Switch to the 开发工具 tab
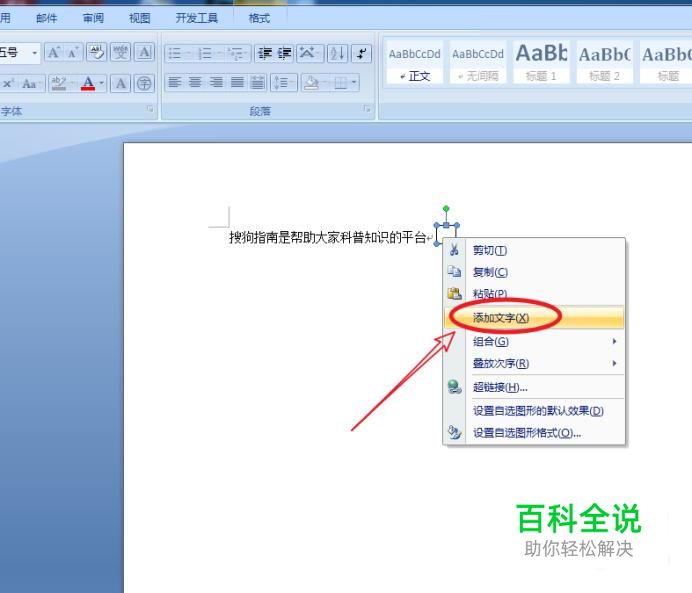The height and width of the screenshot is (593, 692). (197, 18)
